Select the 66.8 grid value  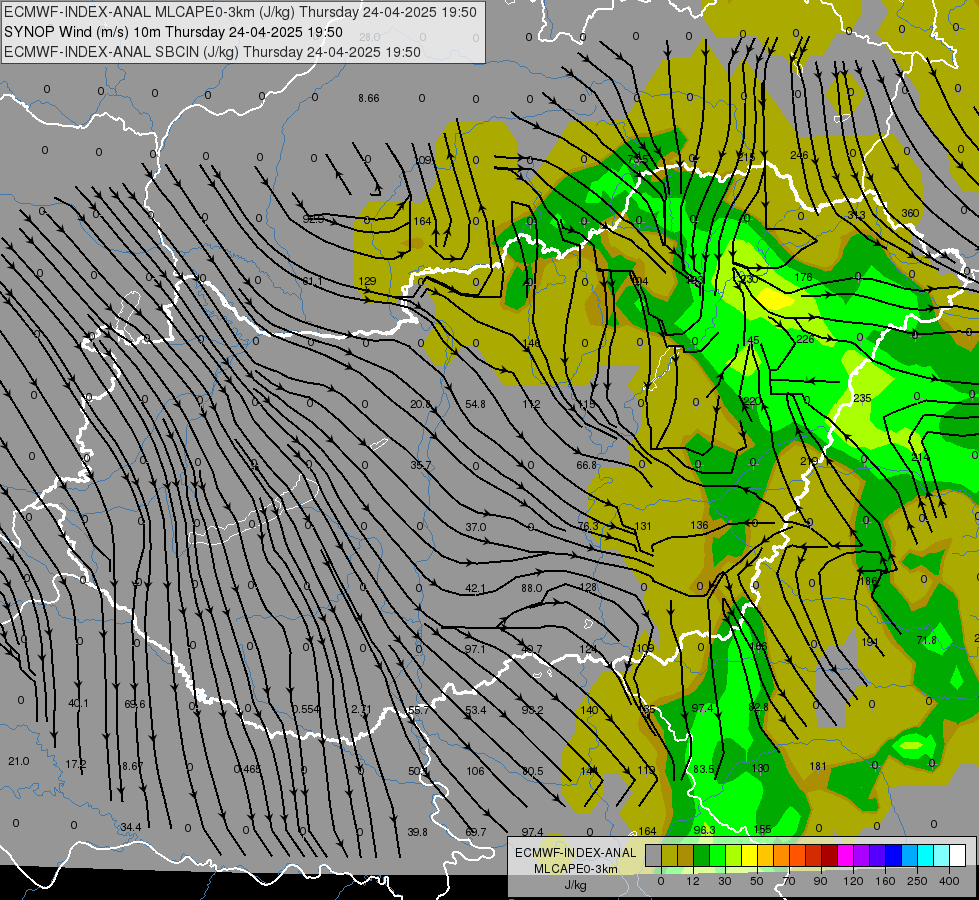click(586, 465)
